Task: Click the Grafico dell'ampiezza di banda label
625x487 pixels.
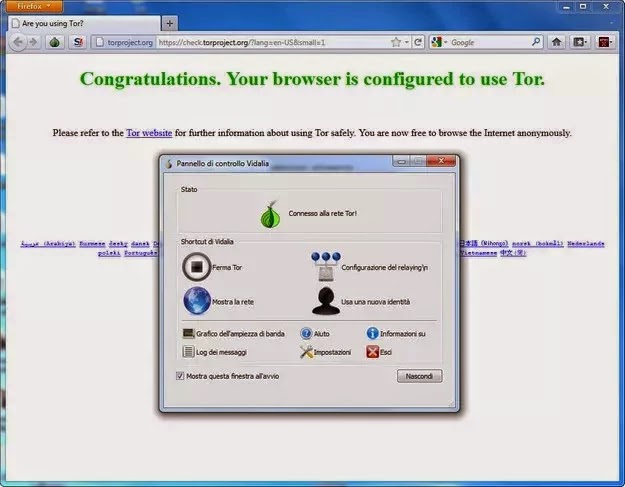Action: point(240,334)
